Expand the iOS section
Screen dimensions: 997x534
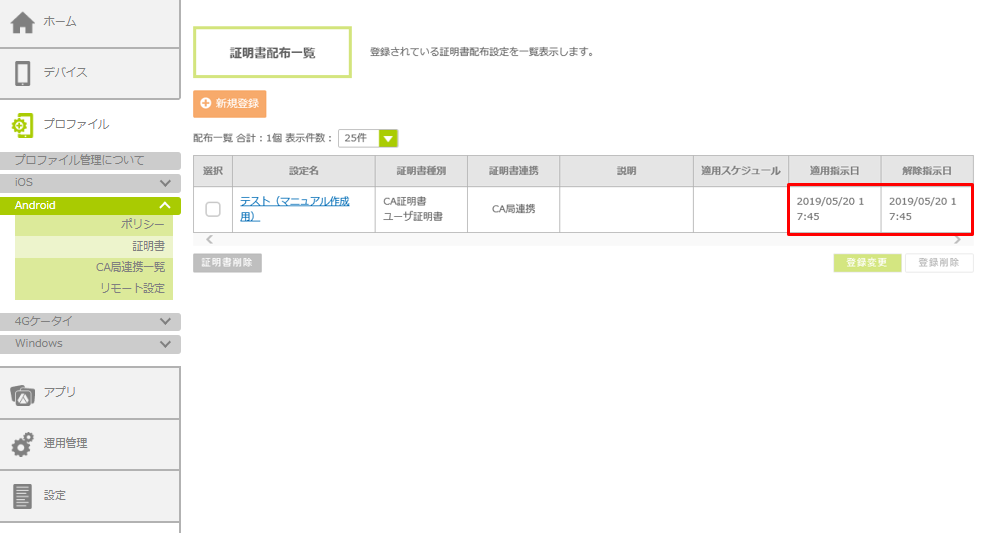coord(166,183)
